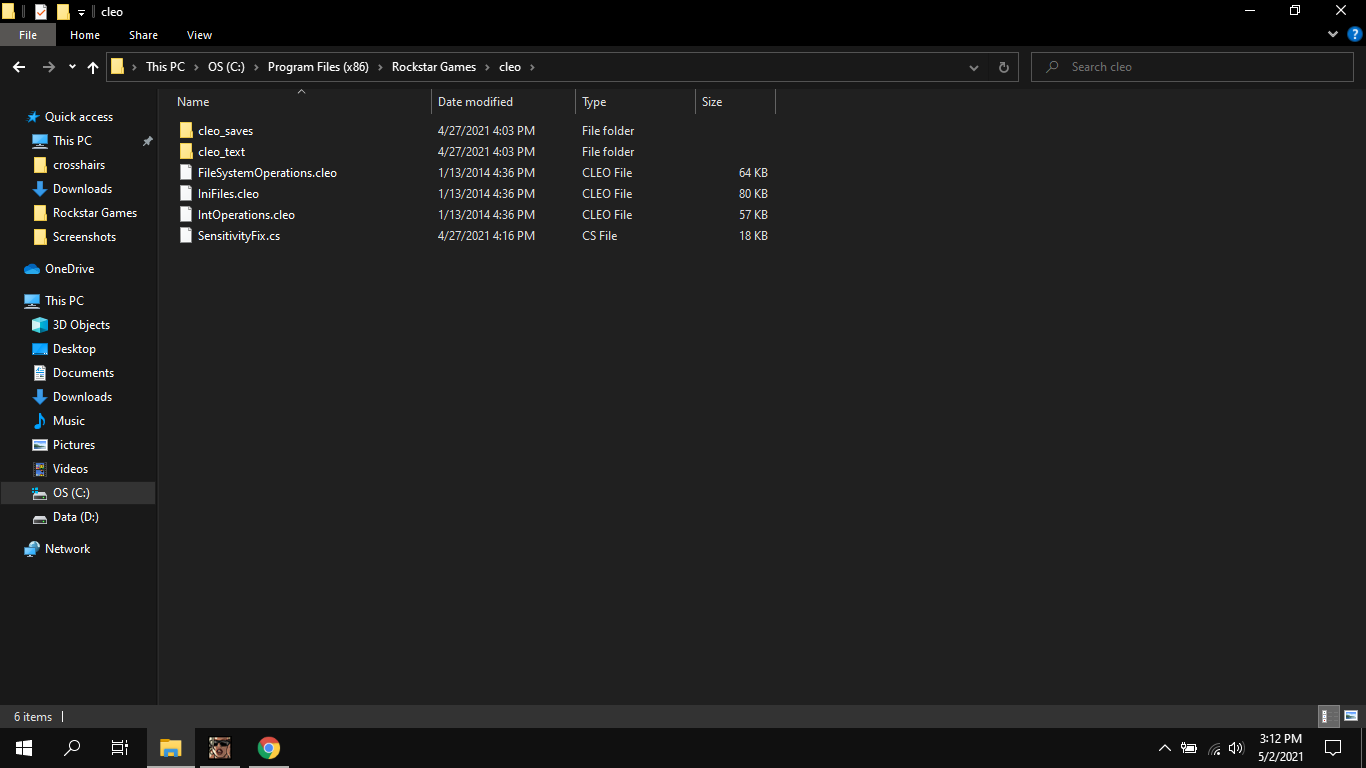Select Network in the navigation pane
The width and height of the screenshot is (1366, 768).
point(67,549)
